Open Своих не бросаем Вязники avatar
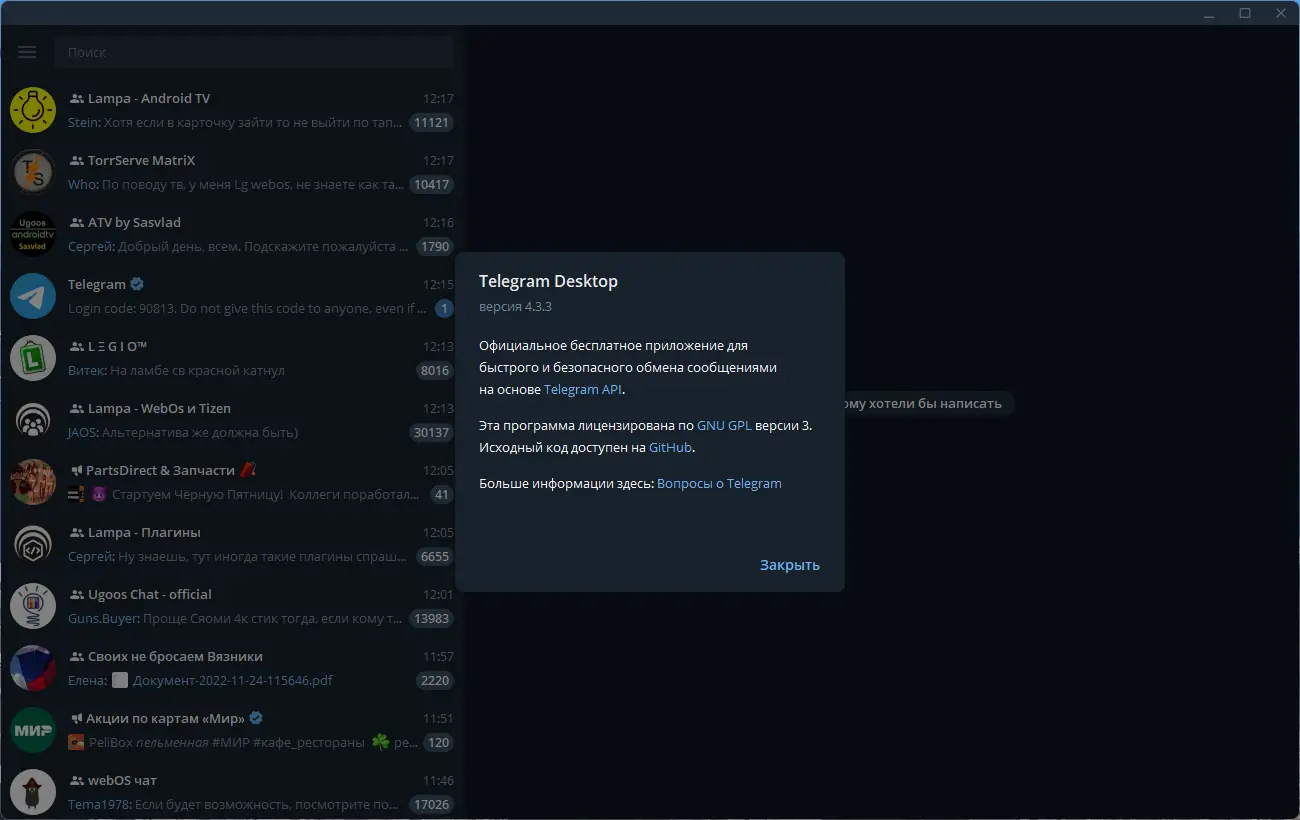 (33, 668)
